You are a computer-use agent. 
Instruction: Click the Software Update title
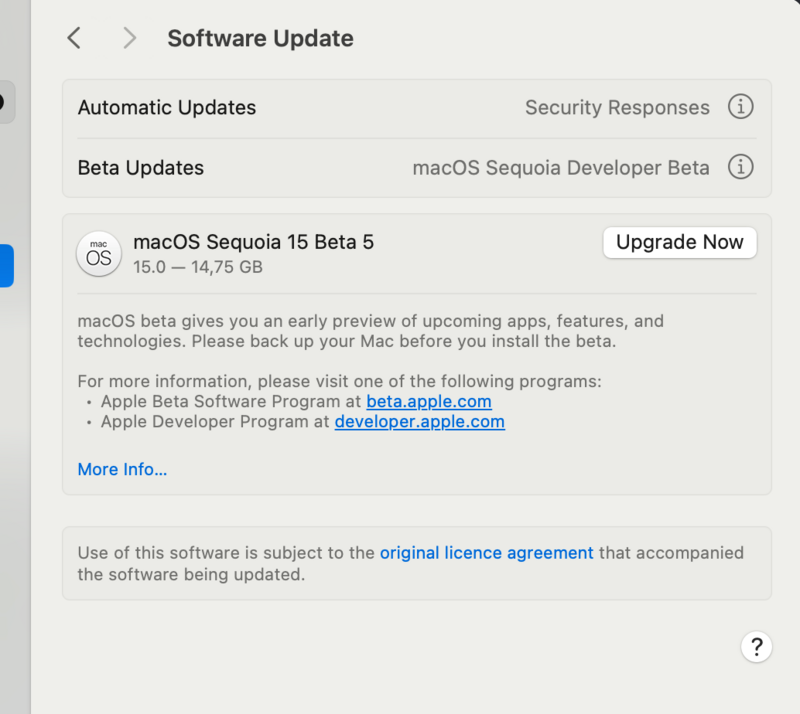[x=260, y=39]
